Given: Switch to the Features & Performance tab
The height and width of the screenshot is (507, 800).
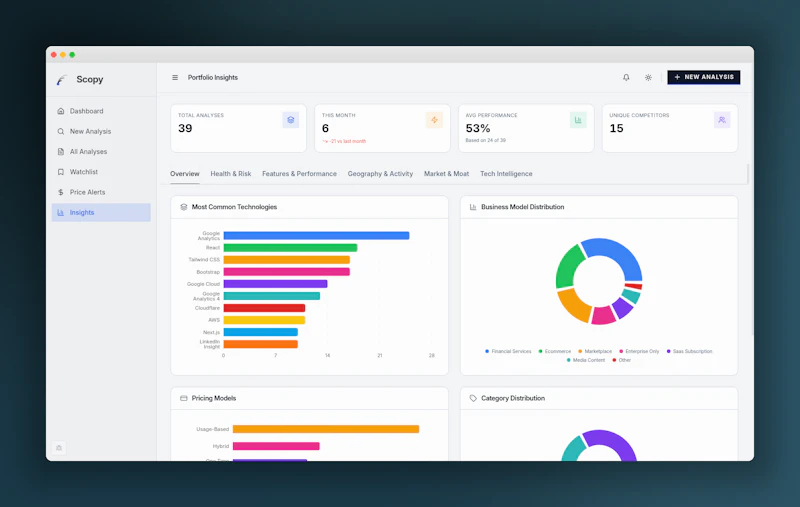Looking at the screenshot, I should tap(299, 174).
